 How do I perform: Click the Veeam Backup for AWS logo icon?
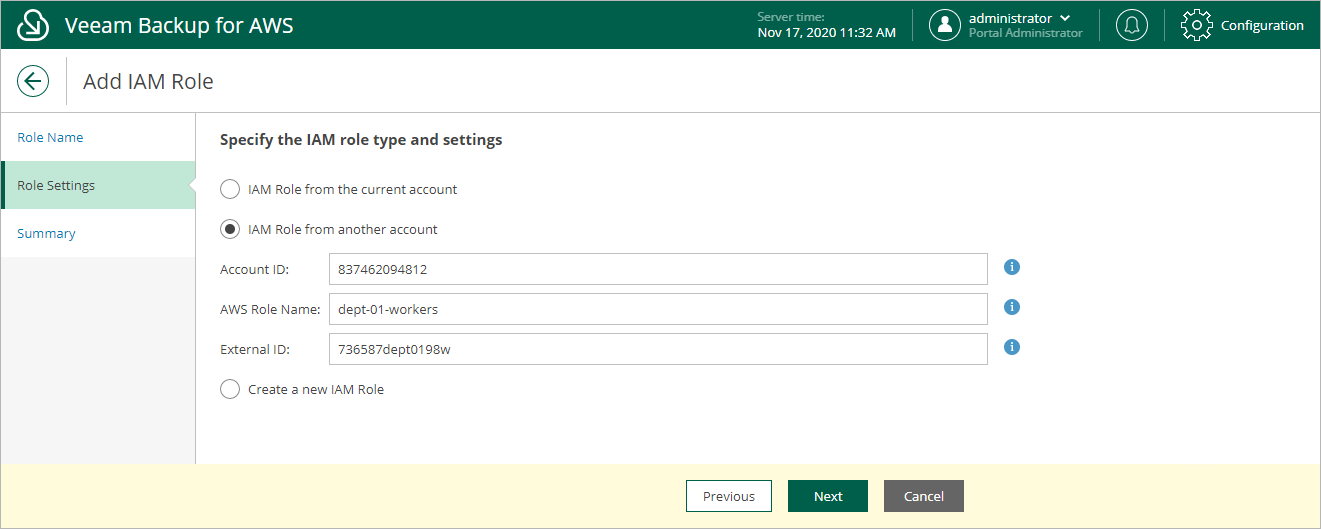coord(33,25)
